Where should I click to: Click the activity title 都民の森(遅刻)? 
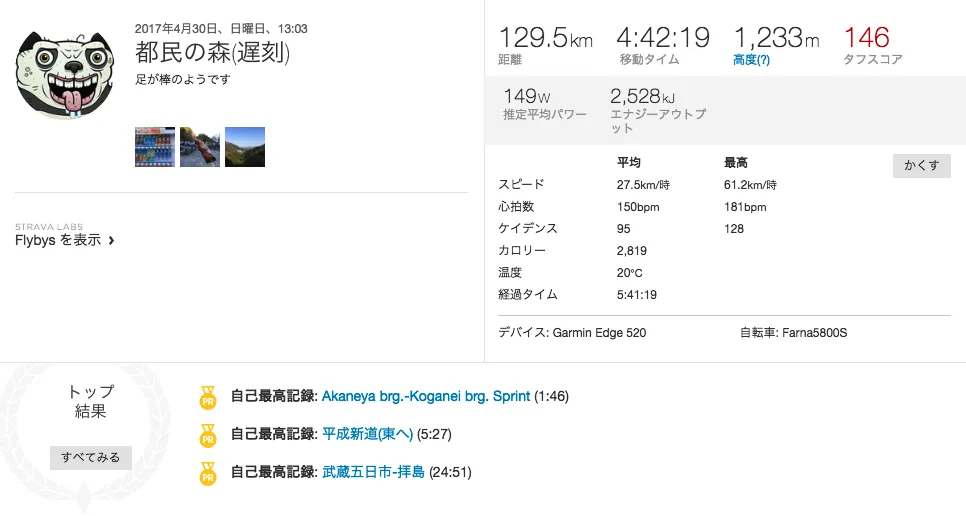coord(212,53)
